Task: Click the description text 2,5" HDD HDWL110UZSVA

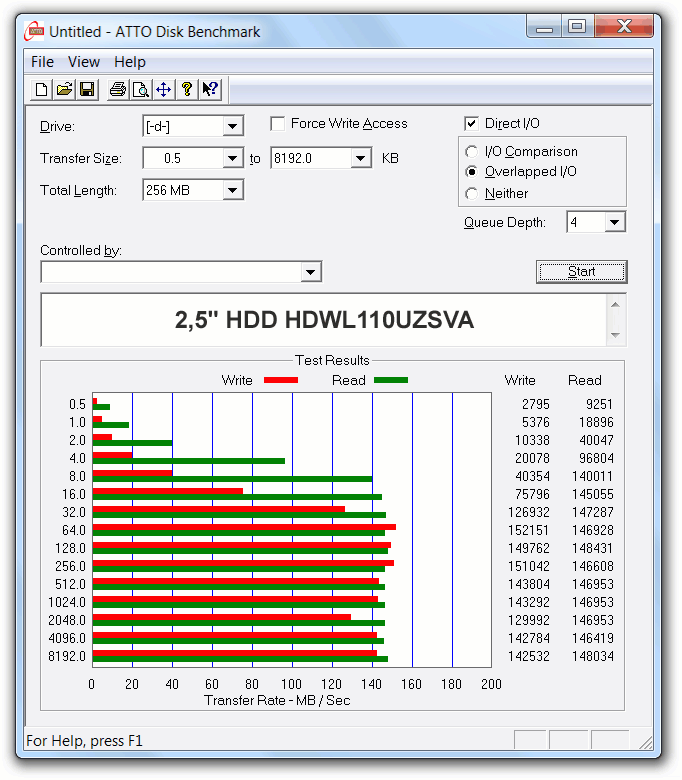Action: coord(324,319)
